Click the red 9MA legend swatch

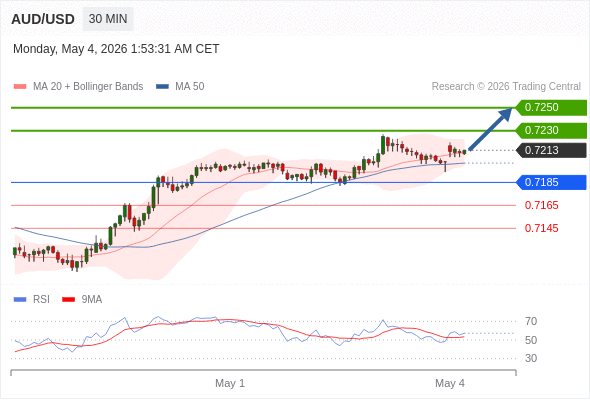pyautogui.click(x=68, y=300)
